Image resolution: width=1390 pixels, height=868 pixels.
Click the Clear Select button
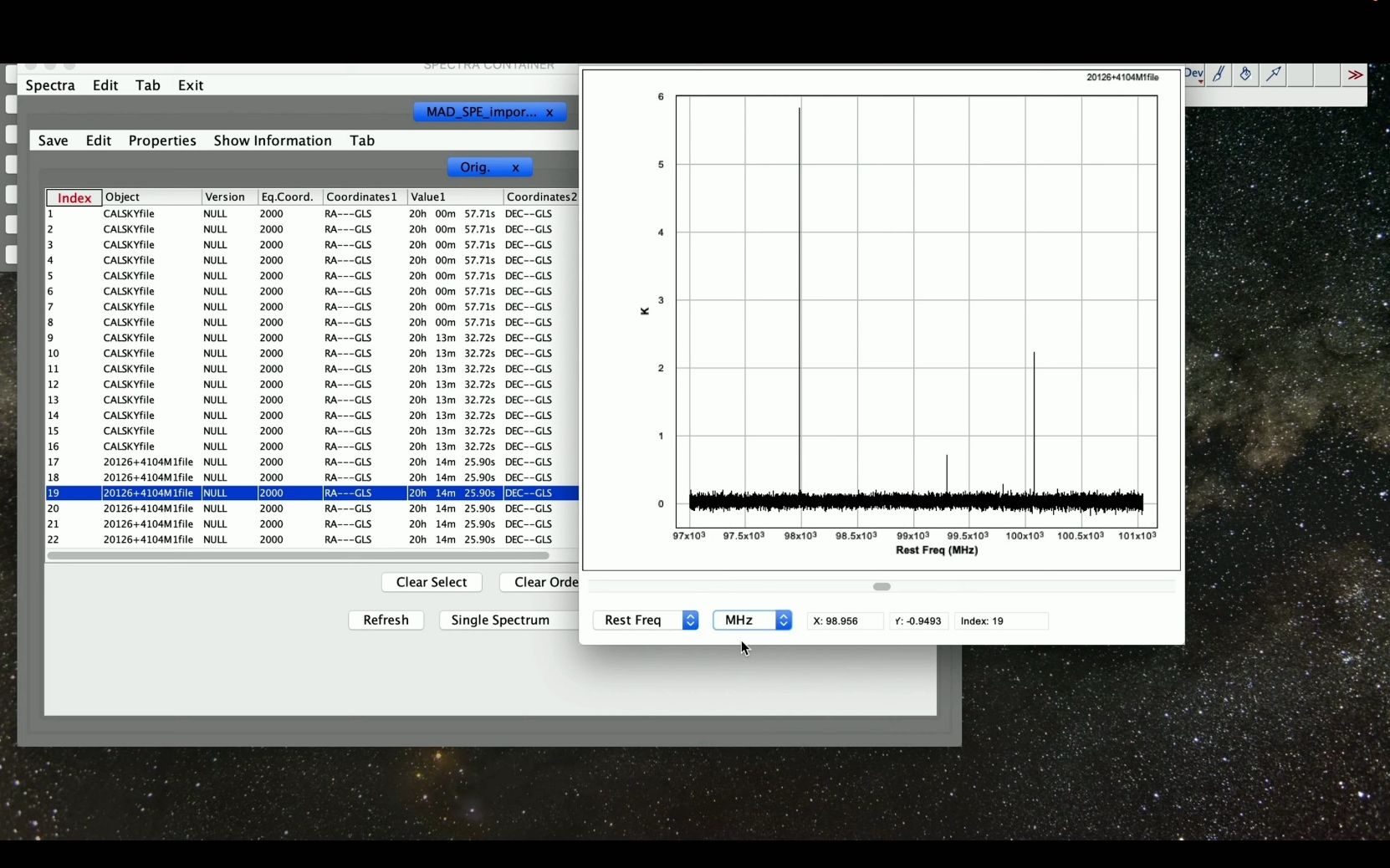click(432, 582)
